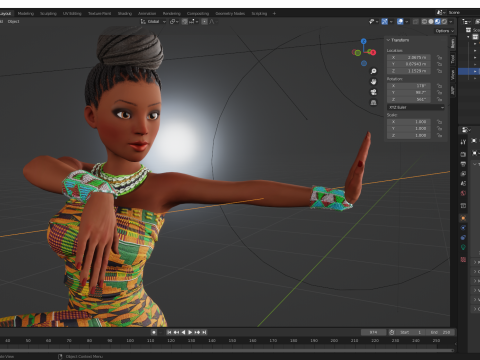Click the pan view hand icon
The height and width of the screenshot is (360, 480).
point(374,82)
